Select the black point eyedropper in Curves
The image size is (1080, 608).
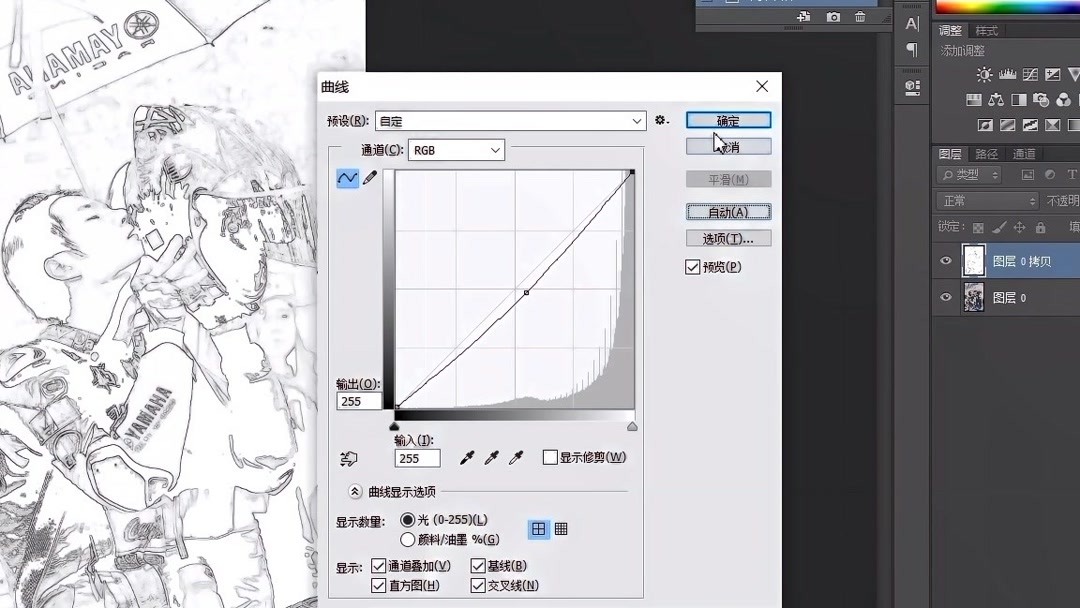click(465, 458)
